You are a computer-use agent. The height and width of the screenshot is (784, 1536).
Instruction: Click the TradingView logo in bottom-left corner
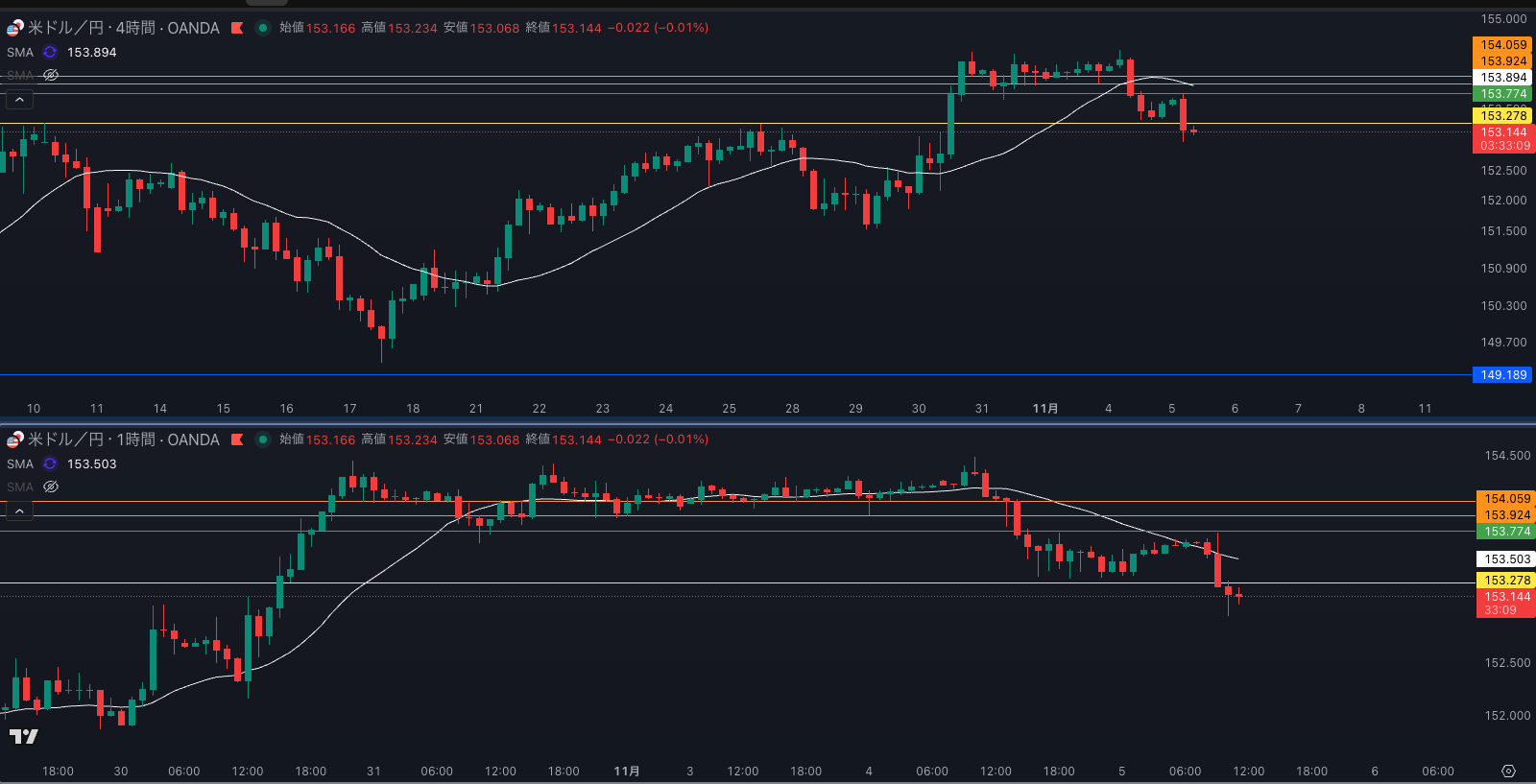click(23, 736)
